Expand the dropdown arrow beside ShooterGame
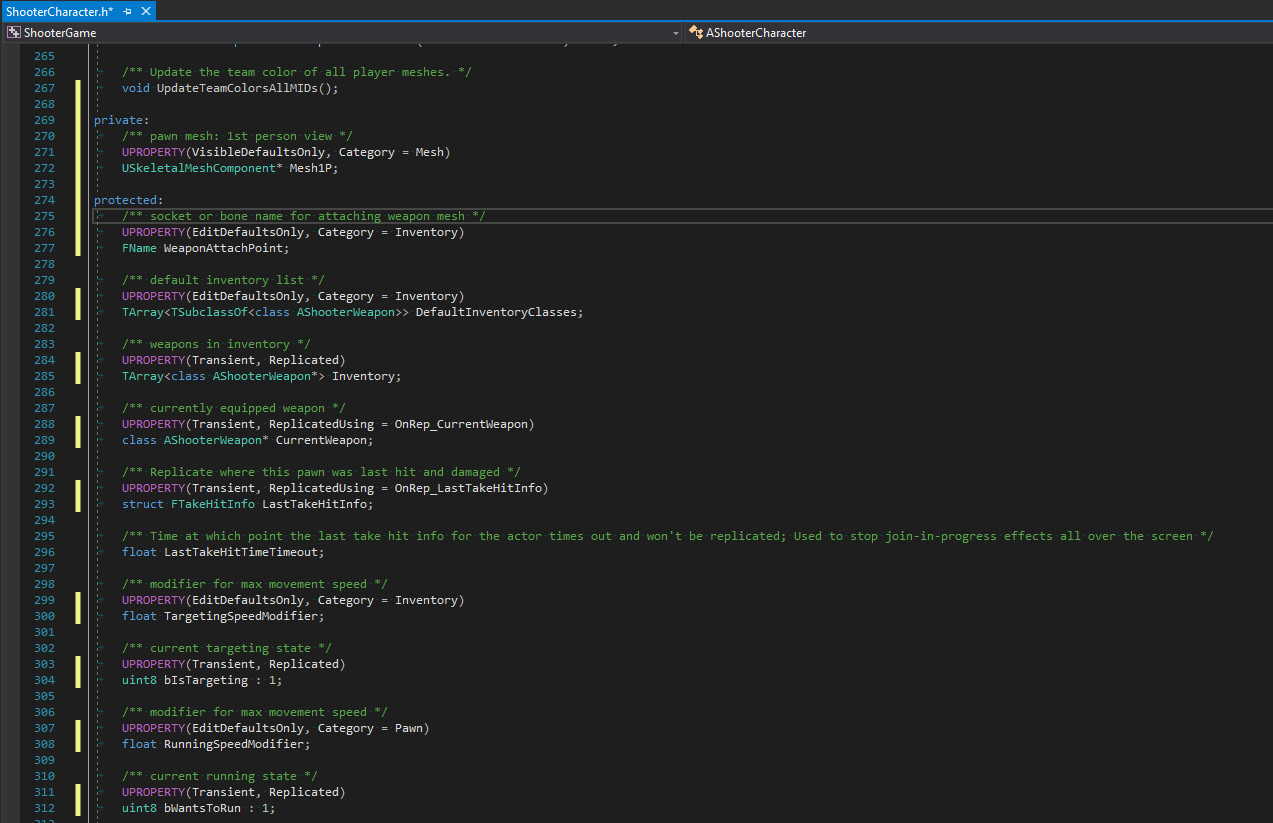 click(676, 32)
